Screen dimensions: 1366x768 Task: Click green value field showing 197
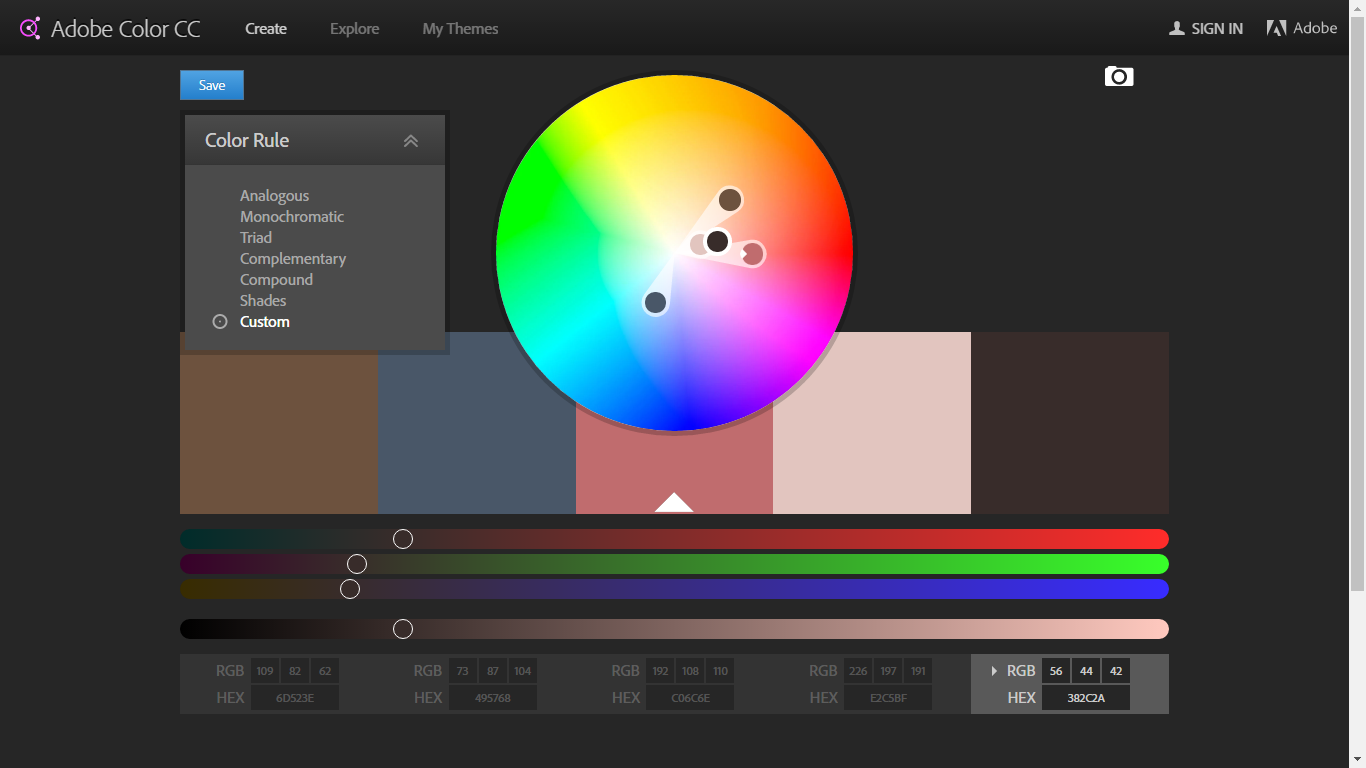(x=888, y=671)
